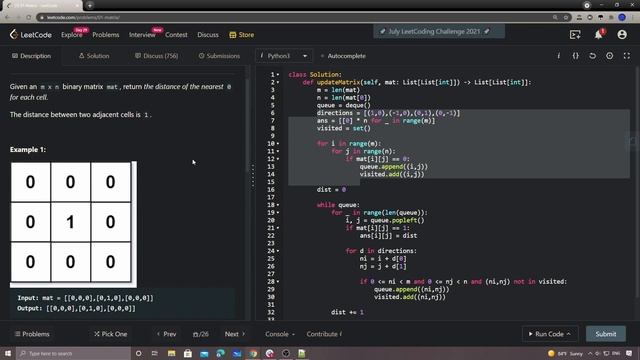Open Microsoft Store from the taskbar
Screen dimensions: 640x360
tap(187, 353)
